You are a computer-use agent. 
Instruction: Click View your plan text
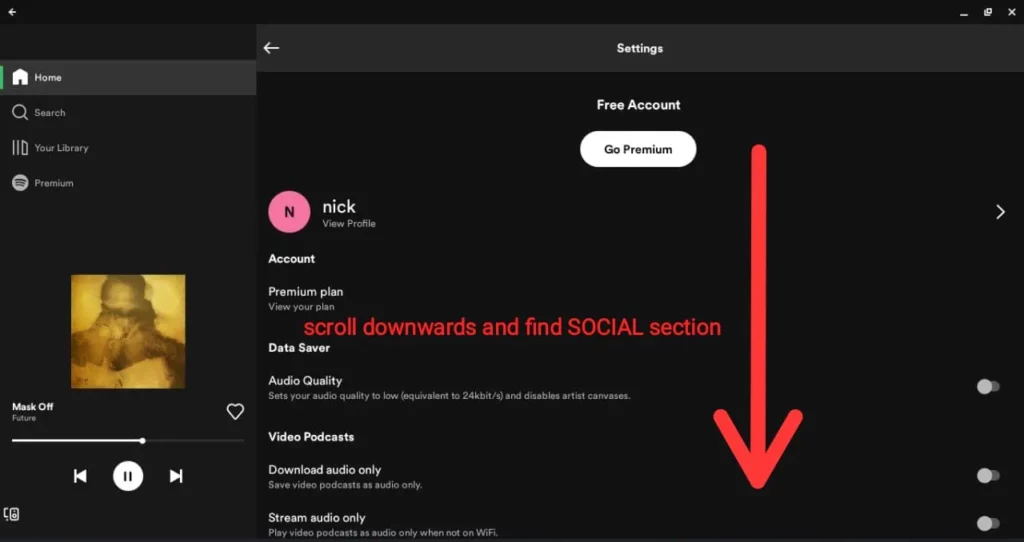pyautogui.click(x=301, y=306)
